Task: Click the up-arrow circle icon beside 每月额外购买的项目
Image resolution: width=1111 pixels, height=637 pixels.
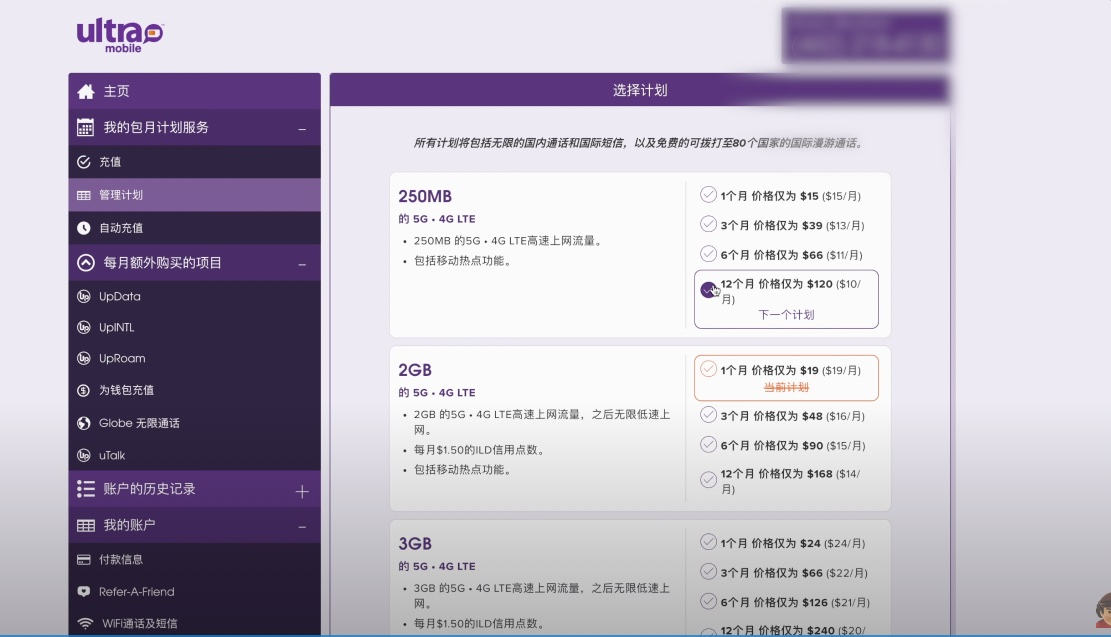Action: pyautogui.click(x=86, y=263)
